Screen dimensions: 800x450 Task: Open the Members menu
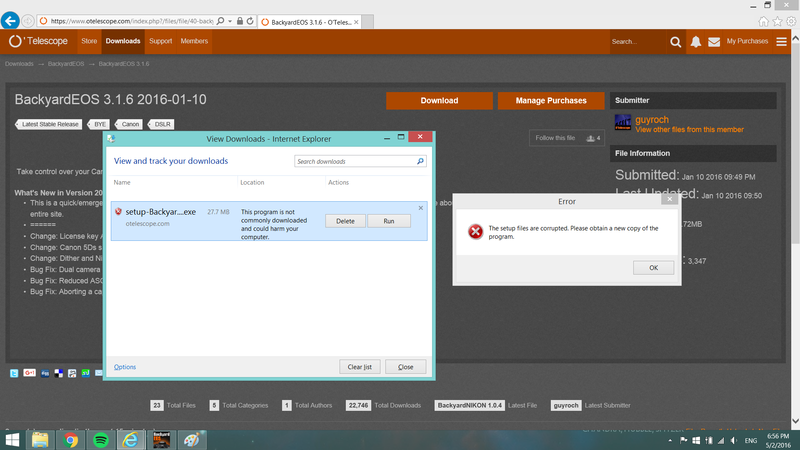pos(194,41)
